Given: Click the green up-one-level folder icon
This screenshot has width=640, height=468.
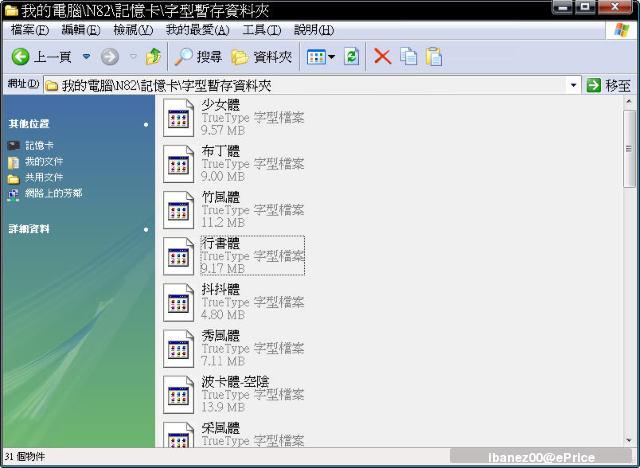Looking at the screenshot, I should (x=153, y=57).
